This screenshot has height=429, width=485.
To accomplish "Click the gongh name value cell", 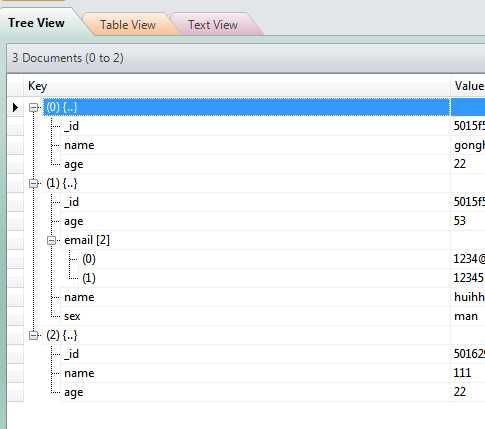I will [x=468, y=145].
